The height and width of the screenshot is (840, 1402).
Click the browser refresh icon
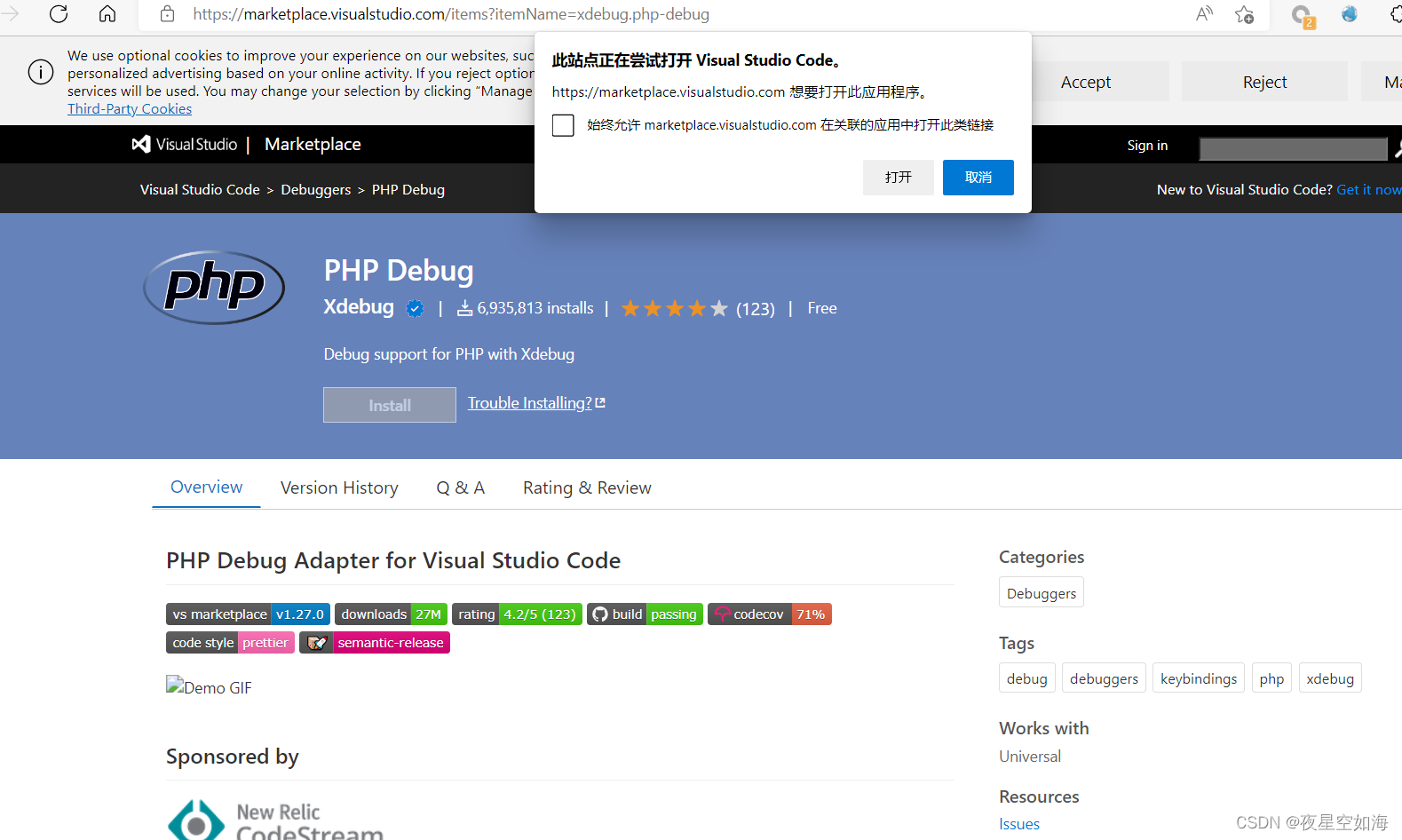click(x=59, y=14)
